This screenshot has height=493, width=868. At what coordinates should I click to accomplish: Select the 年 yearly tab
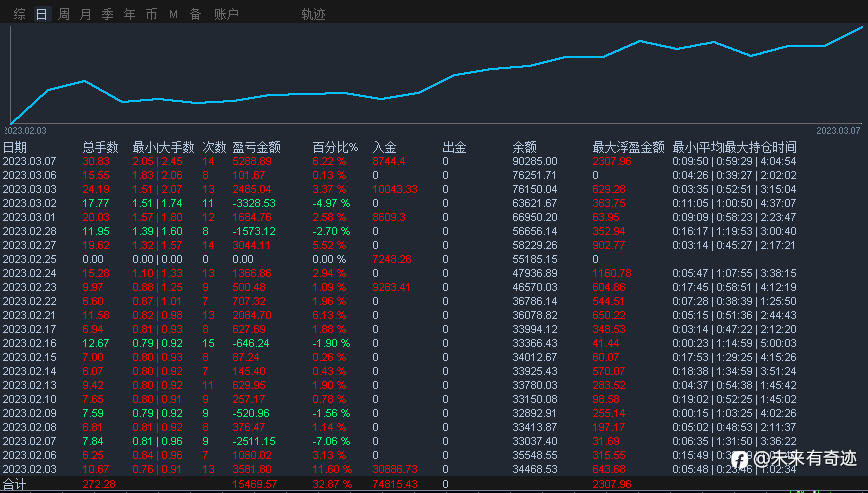click(129, 14)
